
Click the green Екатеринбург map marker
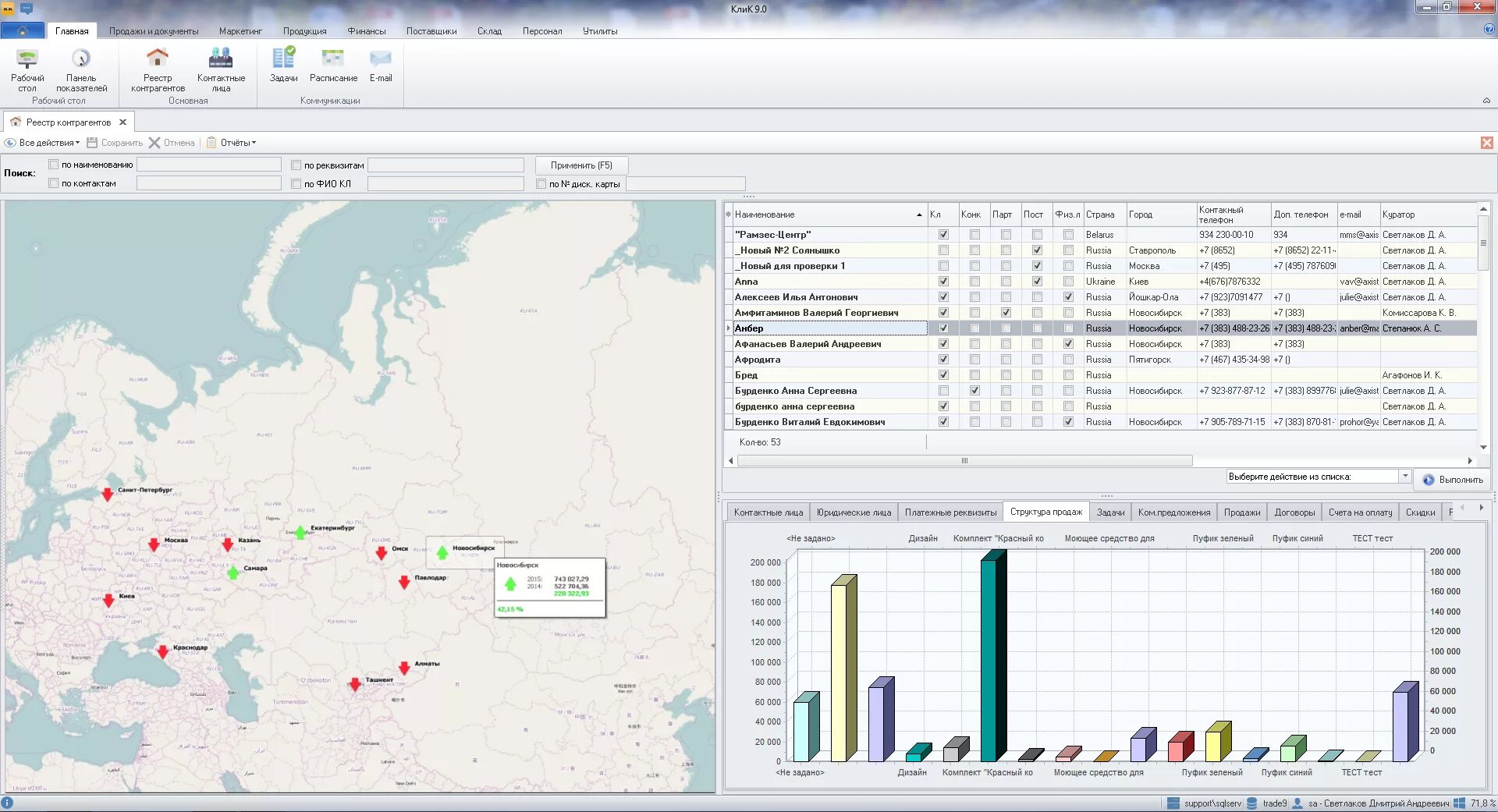[300, 532]
